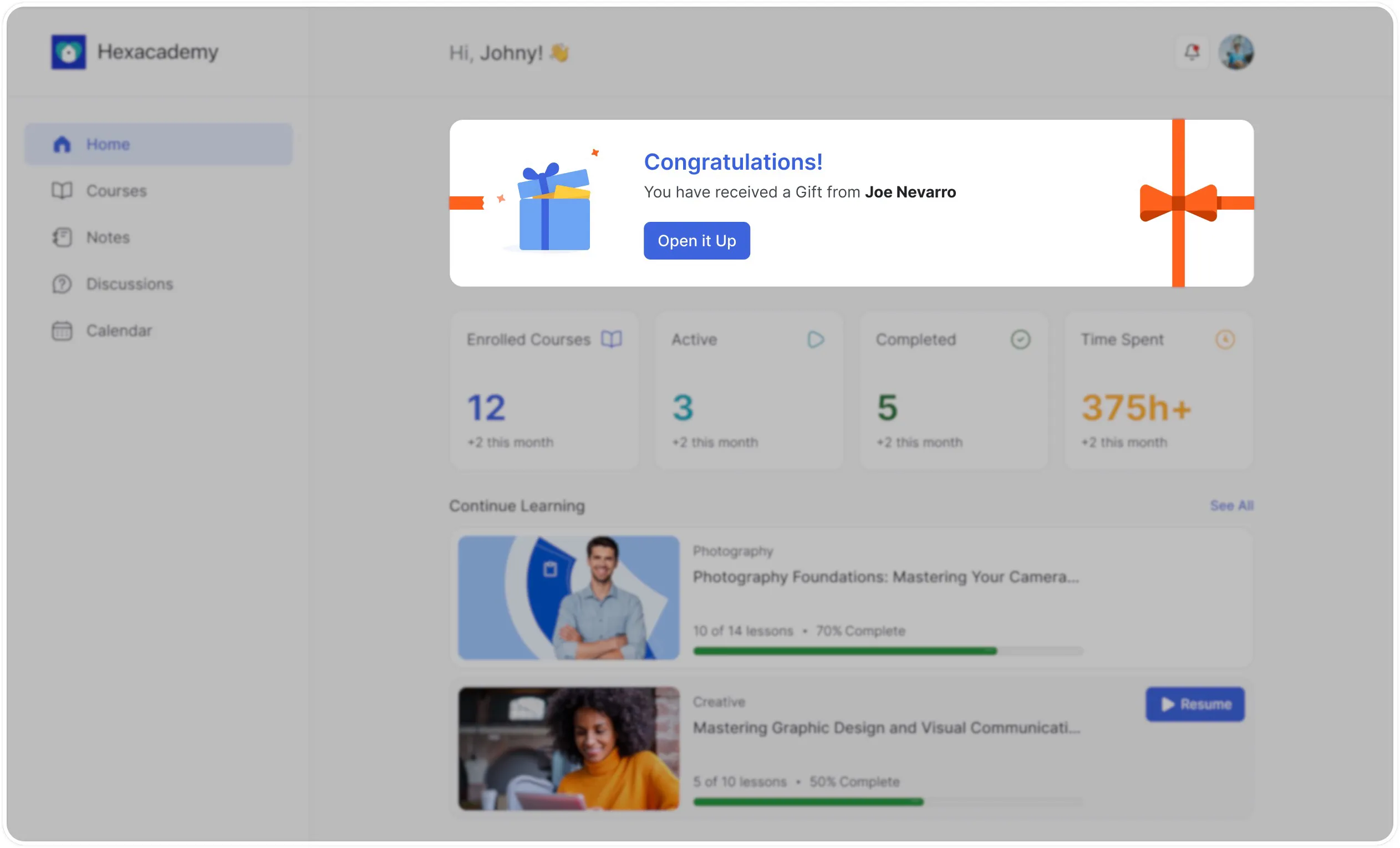This screenshot has height=848, width=1400.
Task: Click the Continue Learning section heading
Action: [517, 506]
